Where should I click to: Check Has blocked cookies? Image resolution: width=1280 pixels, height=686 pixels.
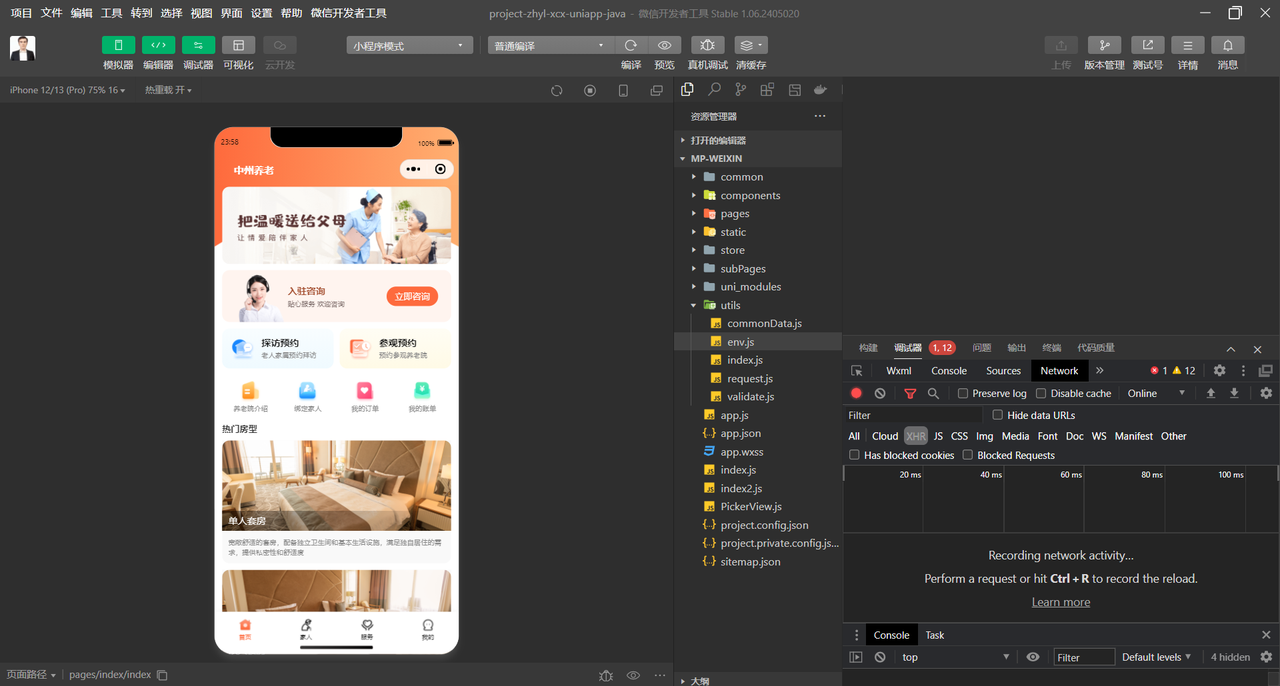pos(854,455)
